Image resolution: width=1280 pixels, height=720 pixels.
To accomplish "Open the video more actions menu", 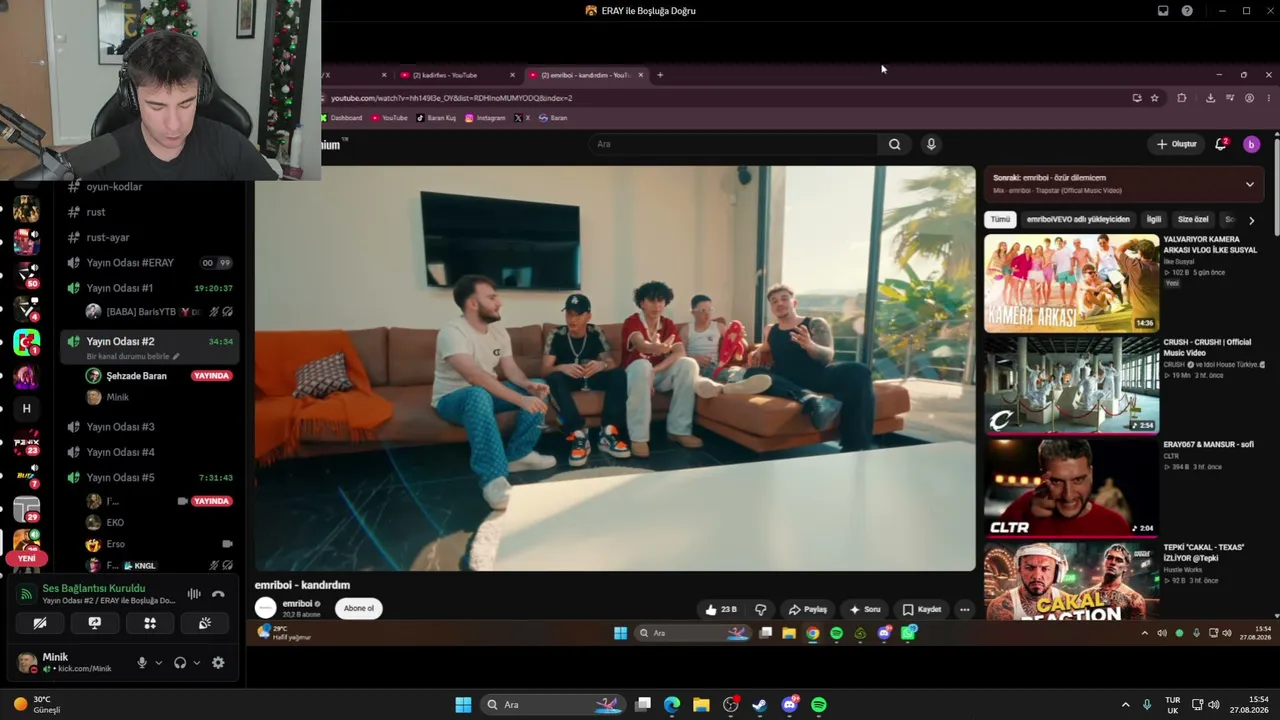I will click(964, 609).
